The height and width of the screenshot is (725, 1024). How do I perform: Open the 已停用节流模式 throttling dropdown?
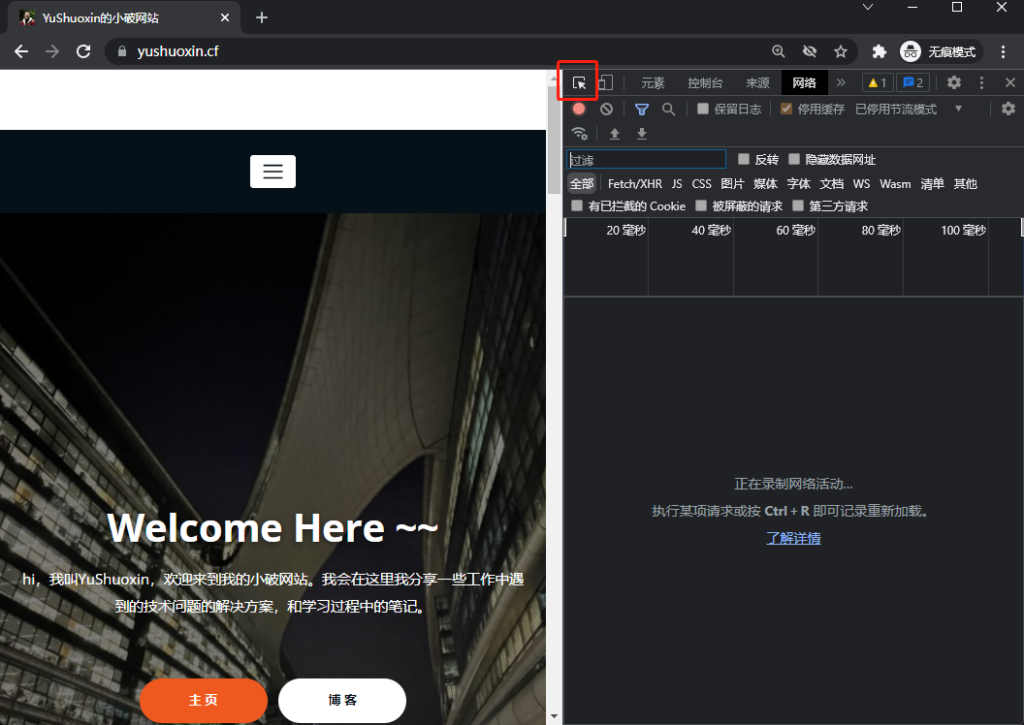[x=908, y=109]
